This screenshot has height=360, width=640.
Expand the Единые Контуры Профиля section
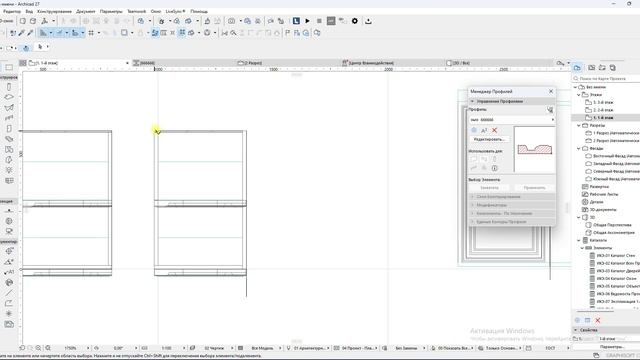coord(512,222)
